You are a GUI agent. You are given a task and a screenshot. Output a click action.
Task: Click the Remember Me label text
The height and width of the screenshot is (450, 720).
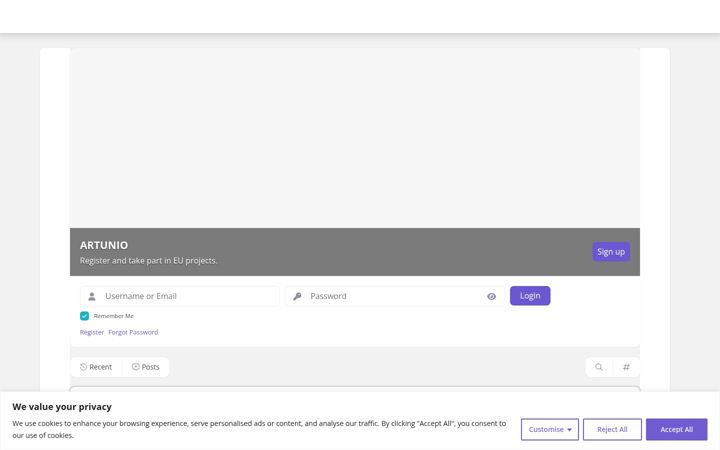(x=113, y=316)
